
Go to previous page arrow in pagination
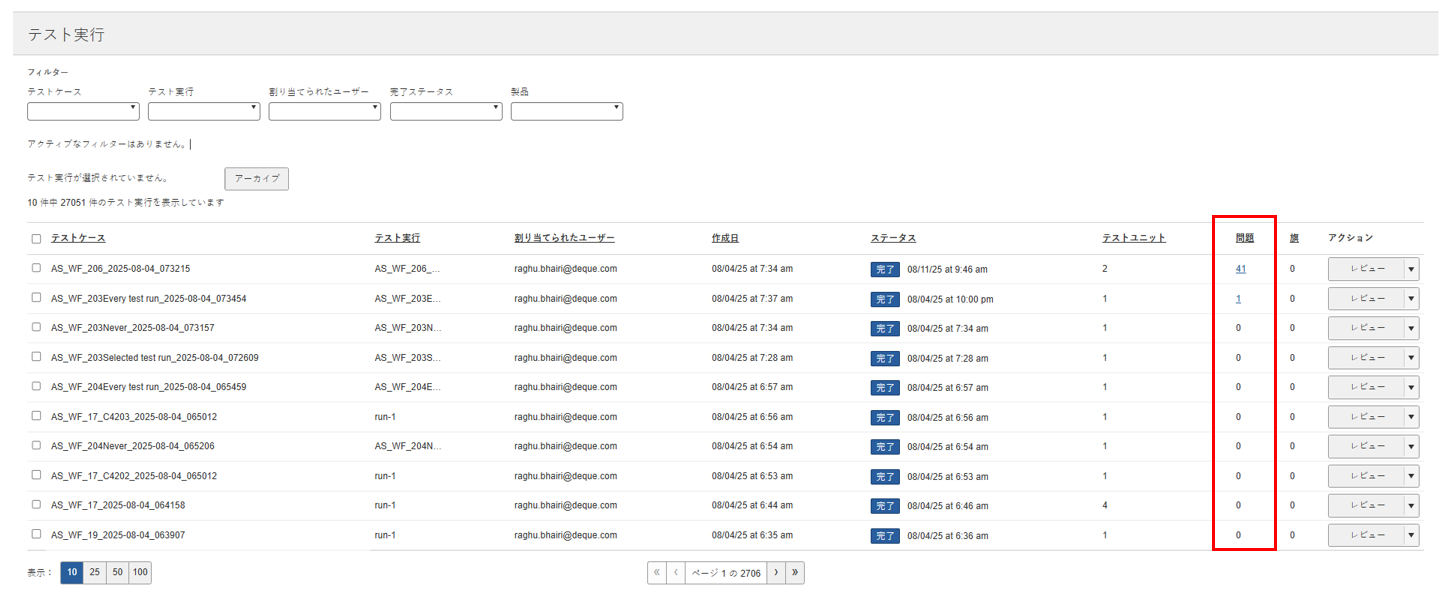tap(675, 572)
